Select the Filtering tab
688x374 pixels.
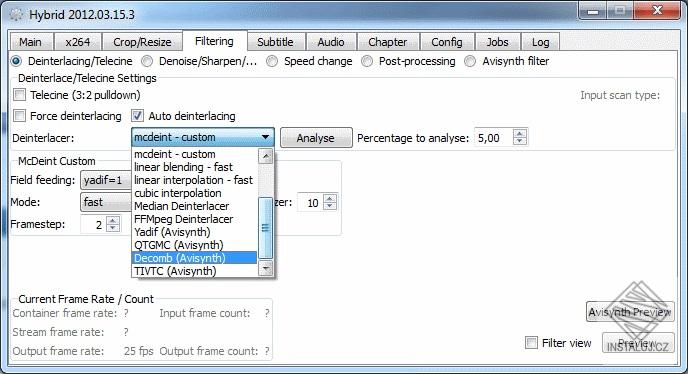pos(215,41)
